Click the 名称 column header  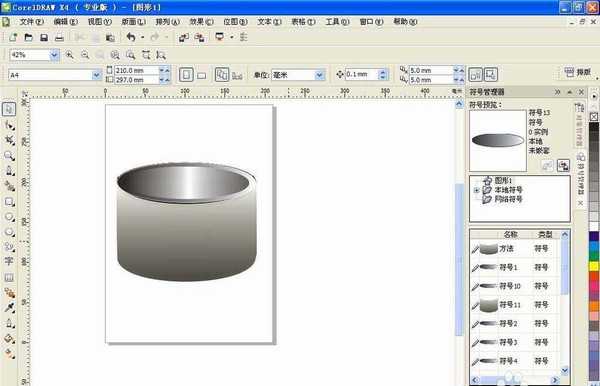pyautogui.click(x=510, y=234)
